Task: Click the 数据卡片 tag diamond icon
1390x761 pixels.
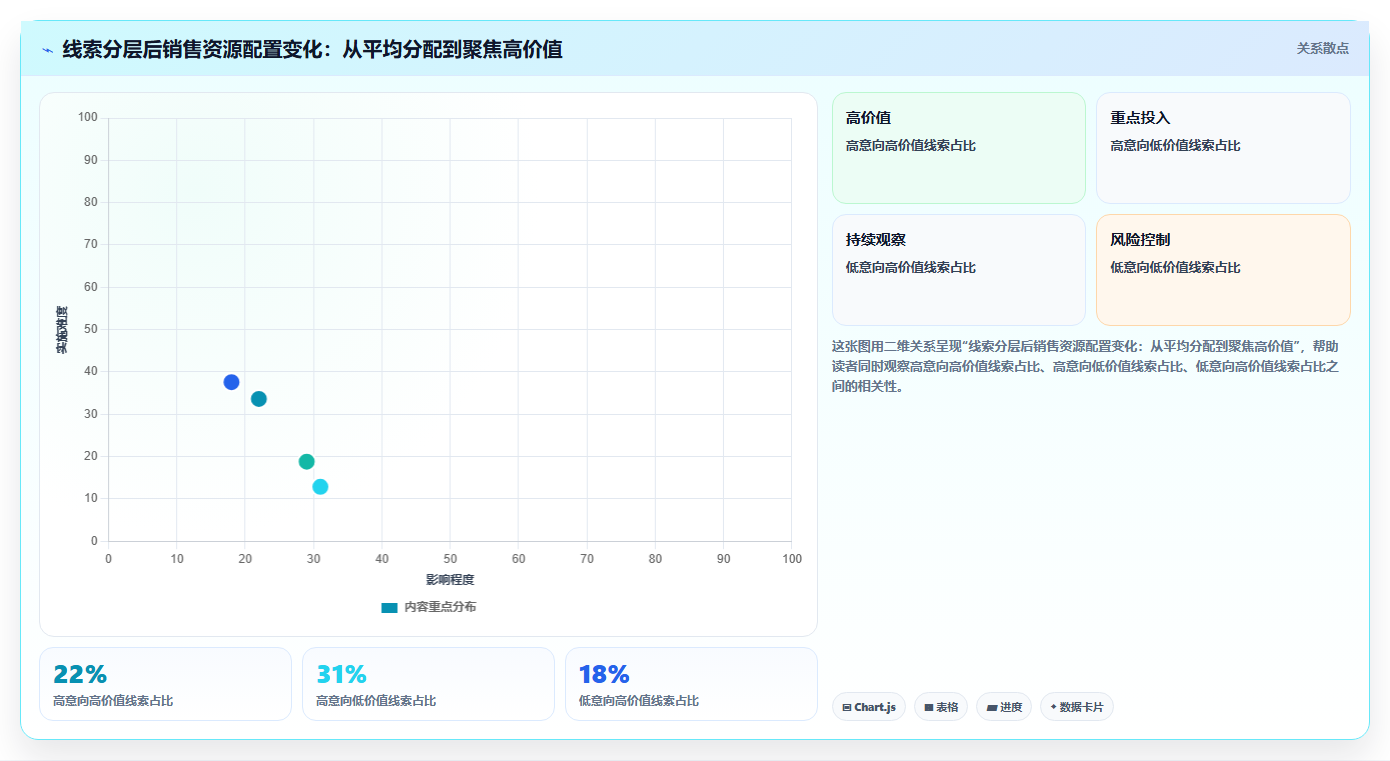Action: coord(1053,707)
